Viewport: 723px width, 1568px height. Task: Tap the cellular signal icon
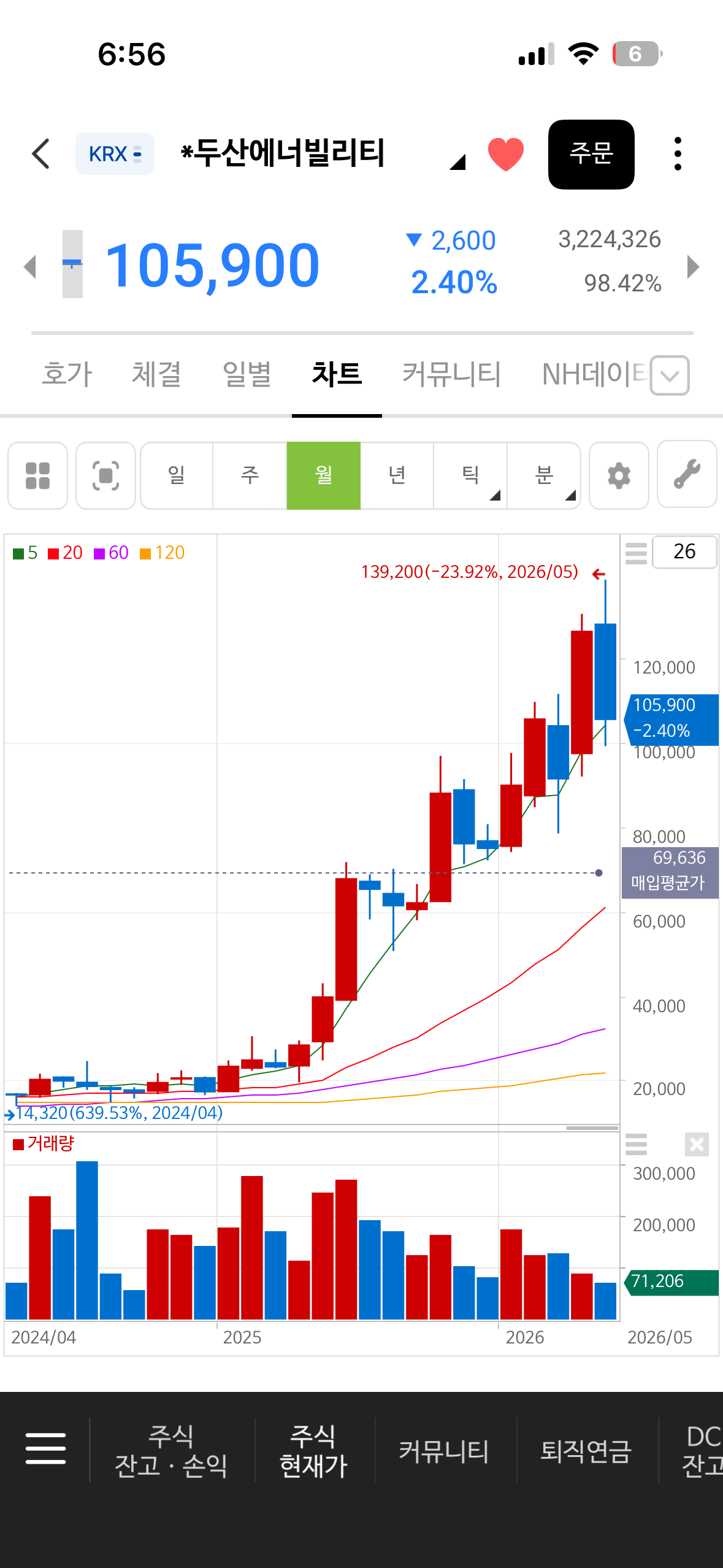pos(536,54)
